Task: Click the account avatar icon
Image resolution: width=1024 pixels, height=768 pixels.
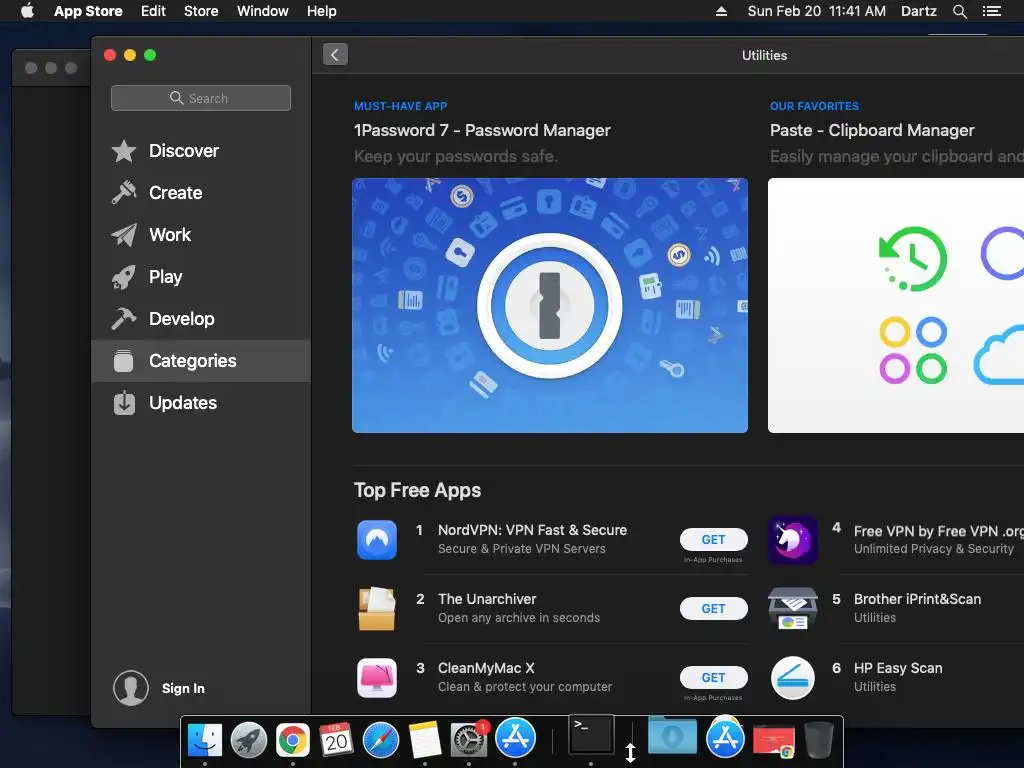Action: [131, 688]
